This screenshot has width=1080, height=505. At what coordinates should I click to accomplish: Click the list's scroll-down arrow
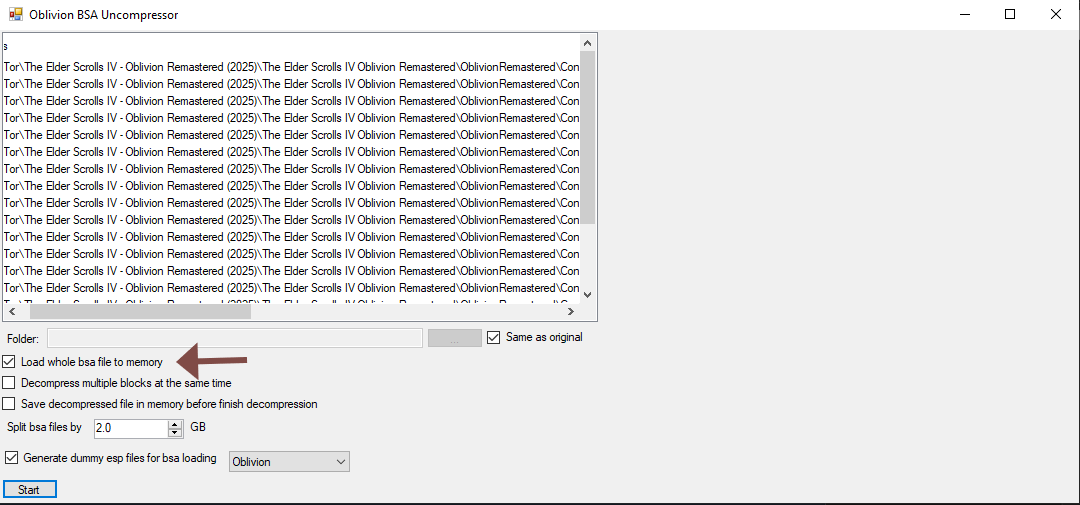tap(588, 294)
